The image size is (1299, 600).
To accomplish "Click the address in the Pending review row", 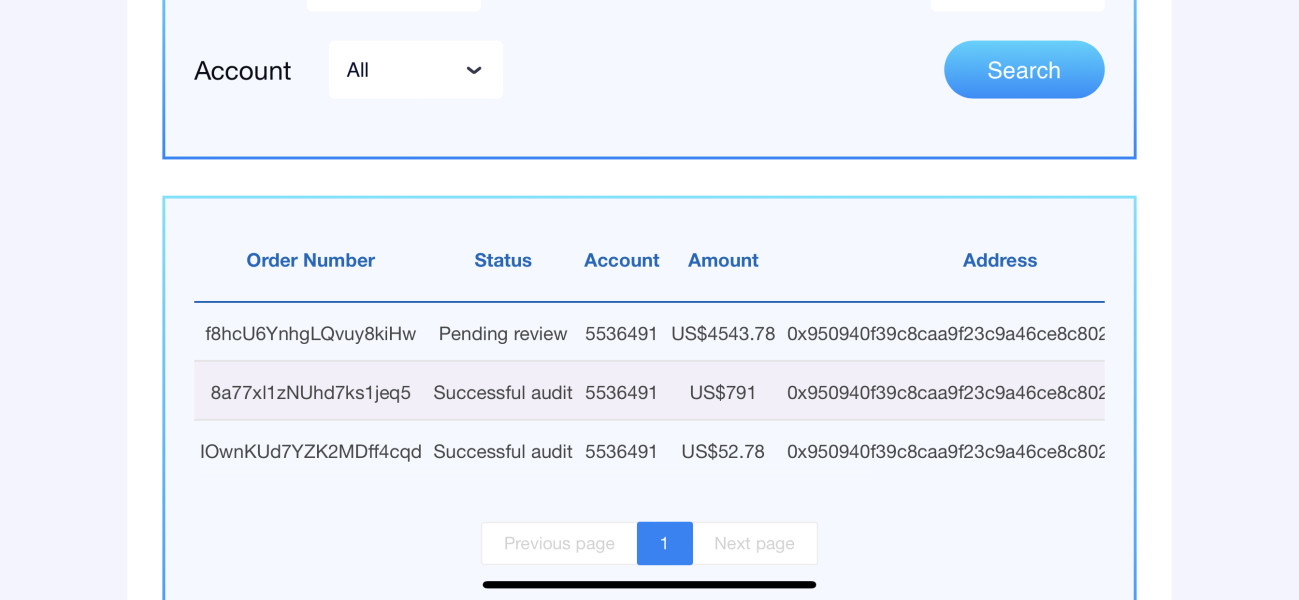I will point(945,334).
